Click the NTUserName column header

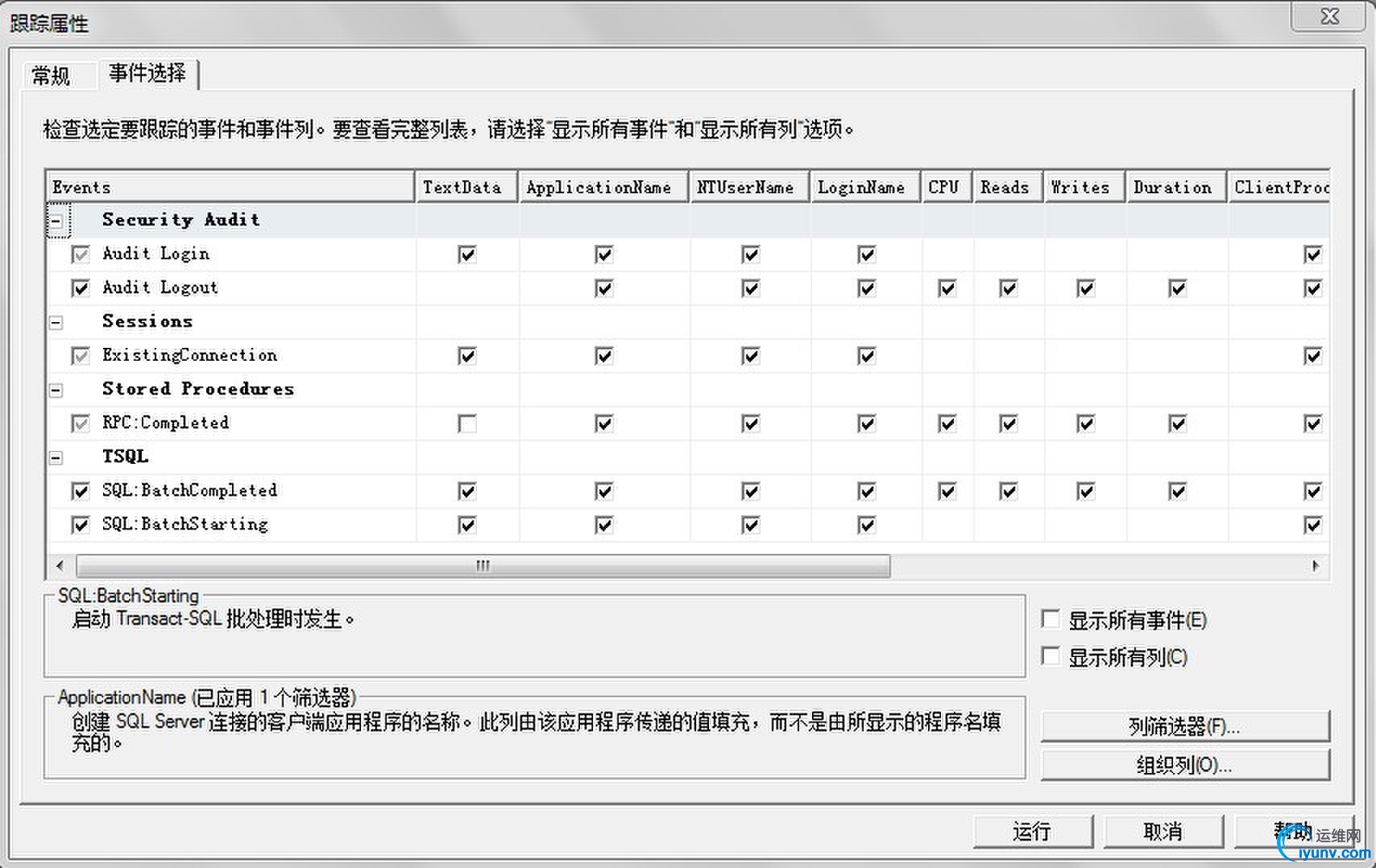tap(750, 187)
